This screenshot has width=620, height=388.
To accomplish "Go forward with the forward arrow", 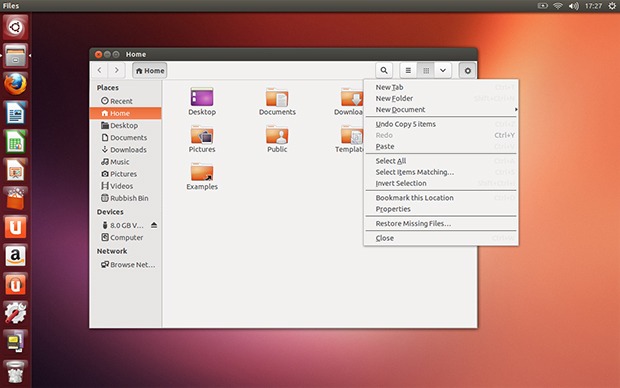I will point(116,70).
